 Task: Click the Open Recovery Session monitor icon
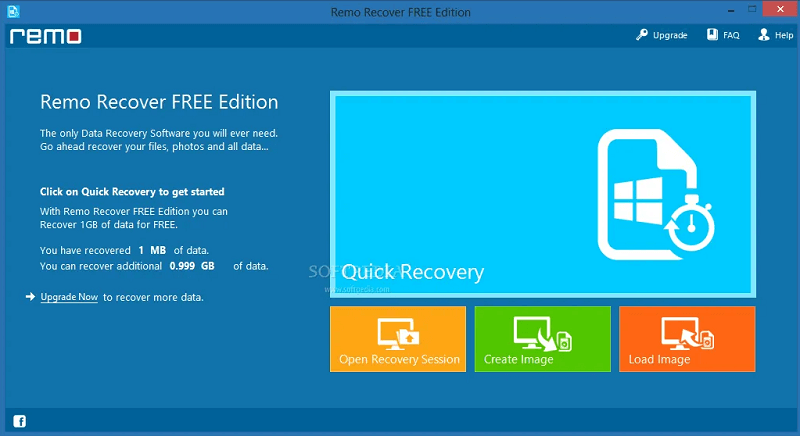point(398,334)
